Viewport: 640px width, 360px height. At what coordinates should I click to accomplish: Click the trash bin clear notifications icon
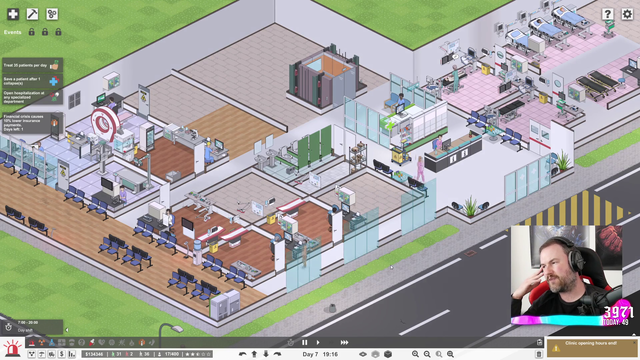click(539, 354)
